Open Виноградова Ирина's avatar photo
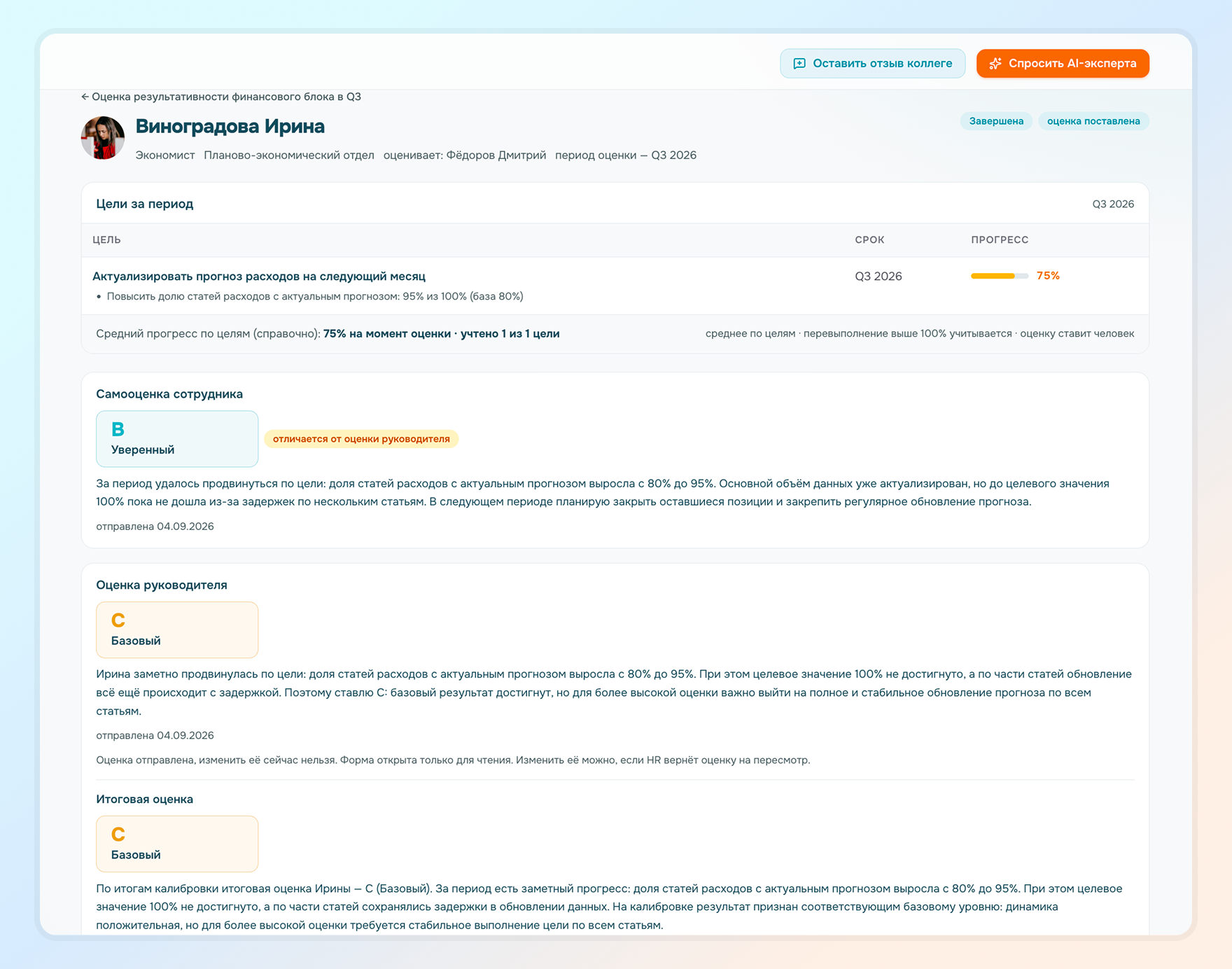The image size is (1232, 969). point(103,138)
